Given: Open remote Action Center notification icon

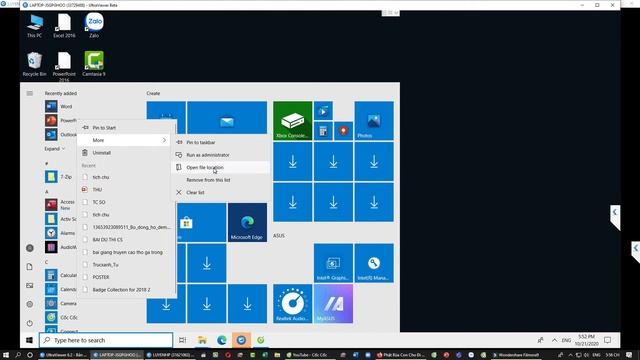Looking at the screenshot, I should [x=607, y=340].
